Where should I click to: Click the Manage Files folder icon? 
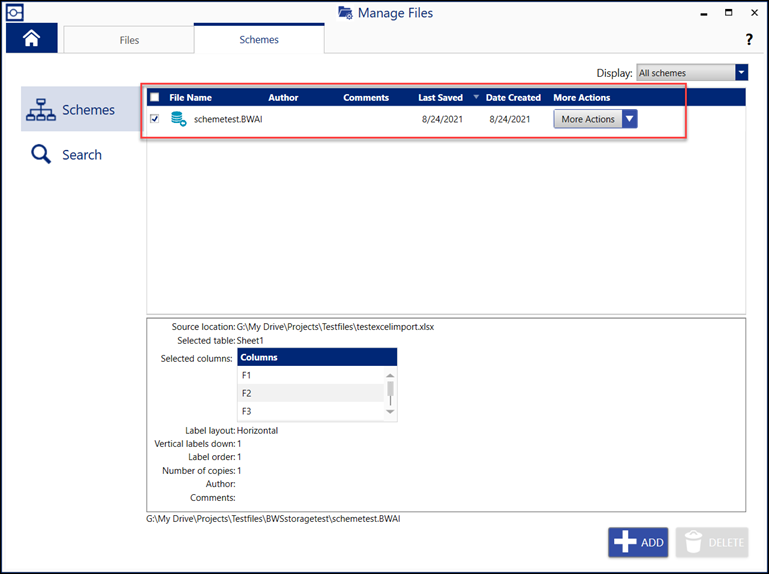pyautogui.click(x=345, y=13)
